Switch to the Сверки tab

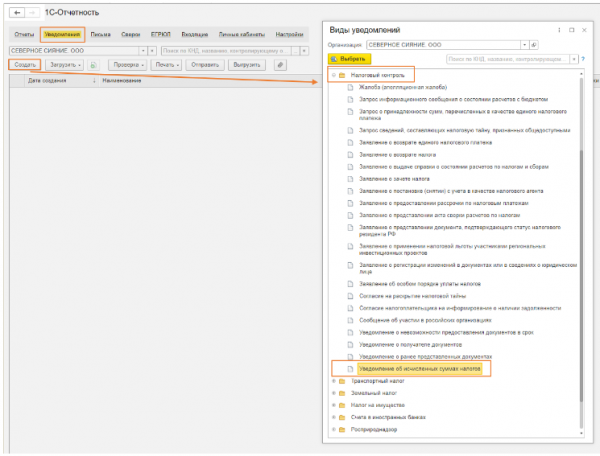(x=130, y=34)
